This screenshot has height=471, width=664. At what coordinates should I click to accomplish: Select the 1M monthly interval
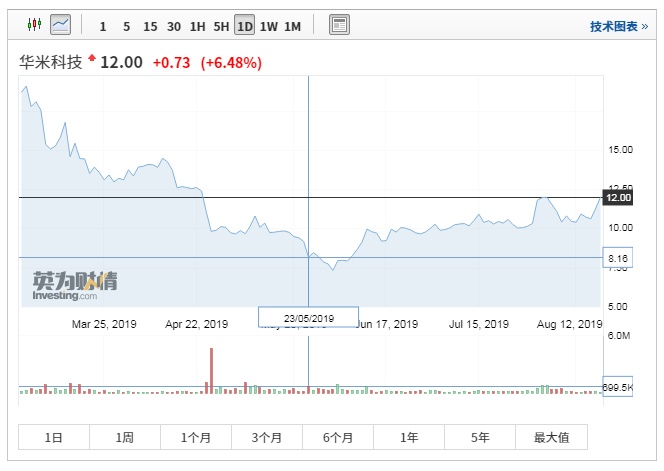(x=292, y=26)
